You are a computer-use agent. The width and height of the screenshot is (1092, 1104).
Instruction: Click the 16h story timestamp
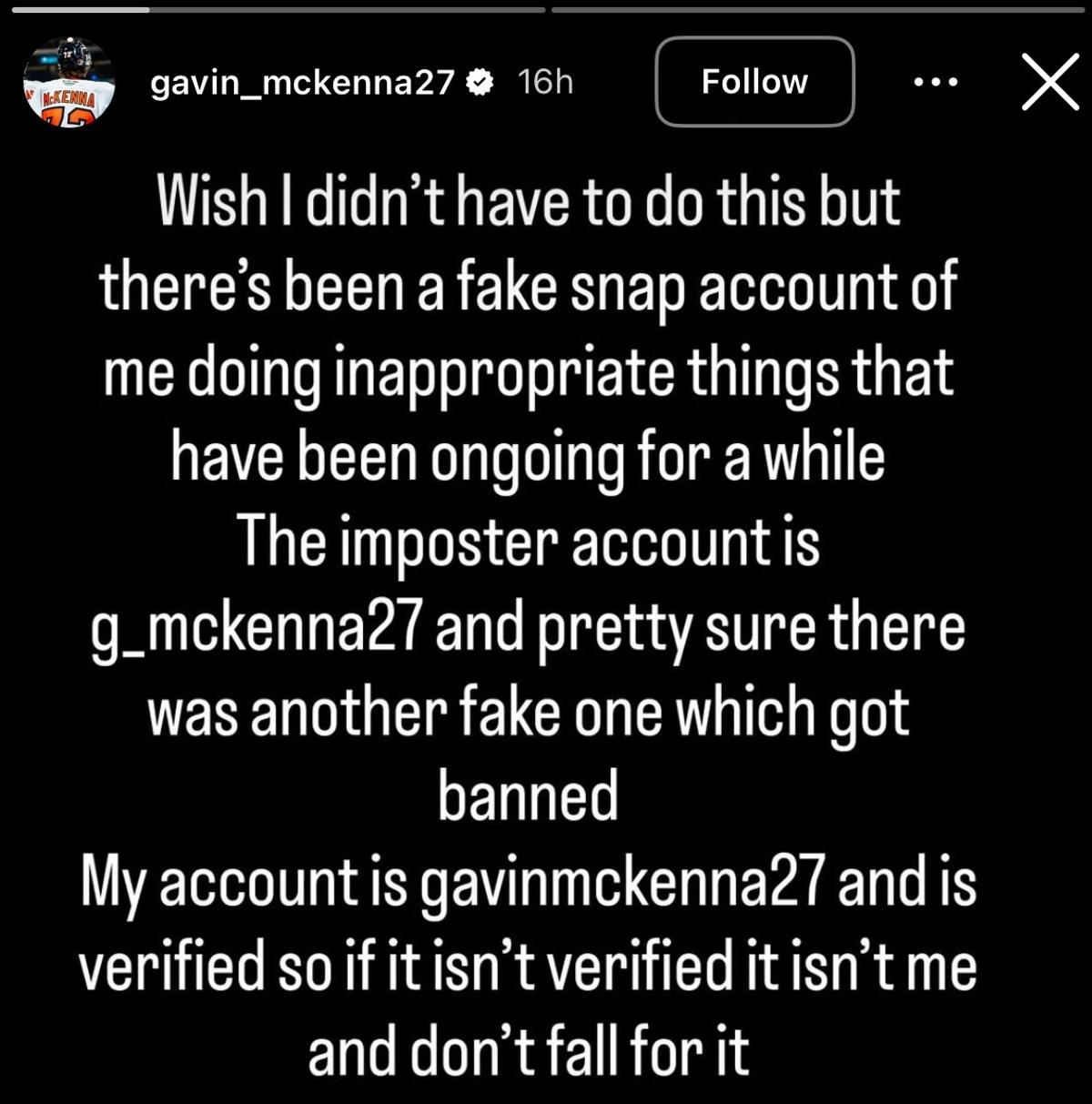point(545,83)
